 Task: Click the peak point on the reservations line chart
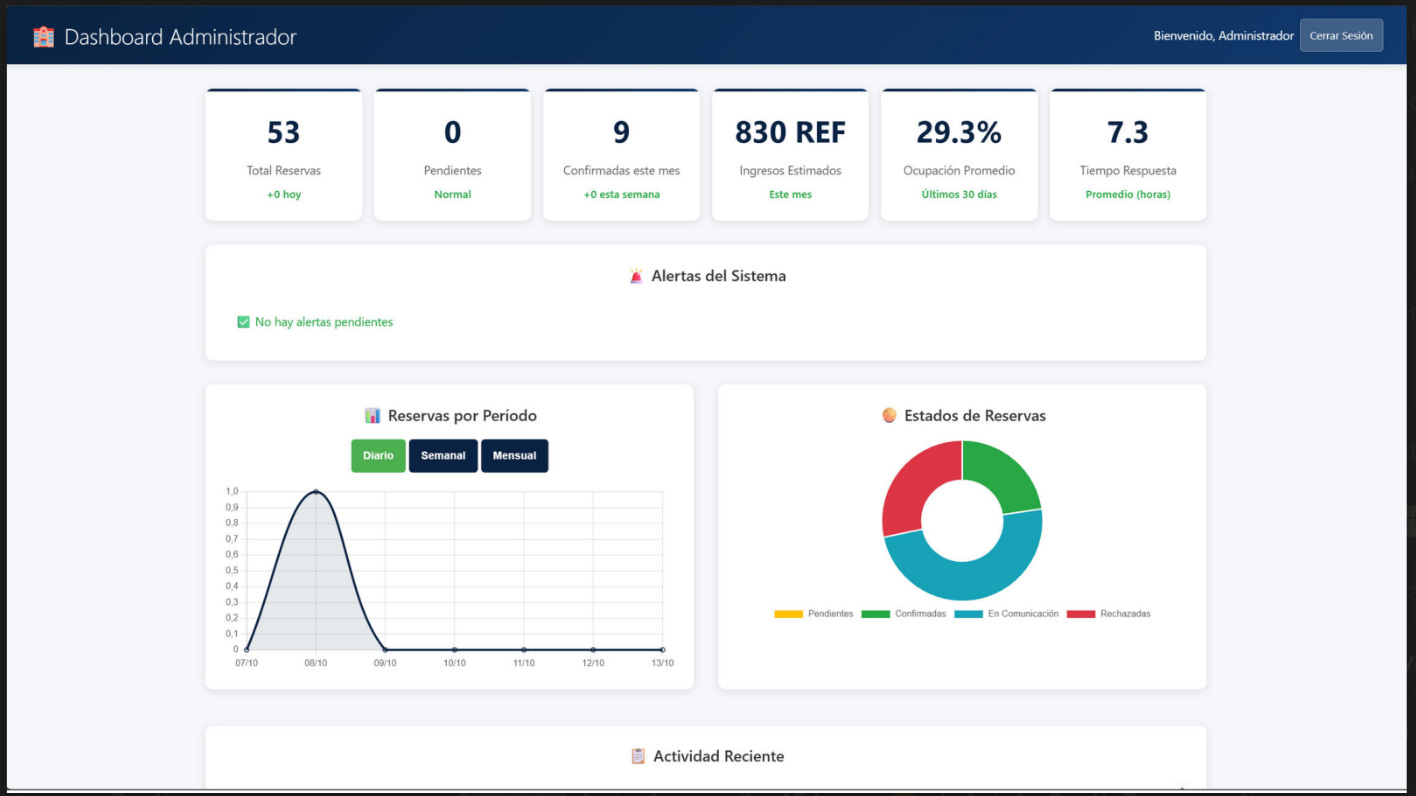point(316,491)
